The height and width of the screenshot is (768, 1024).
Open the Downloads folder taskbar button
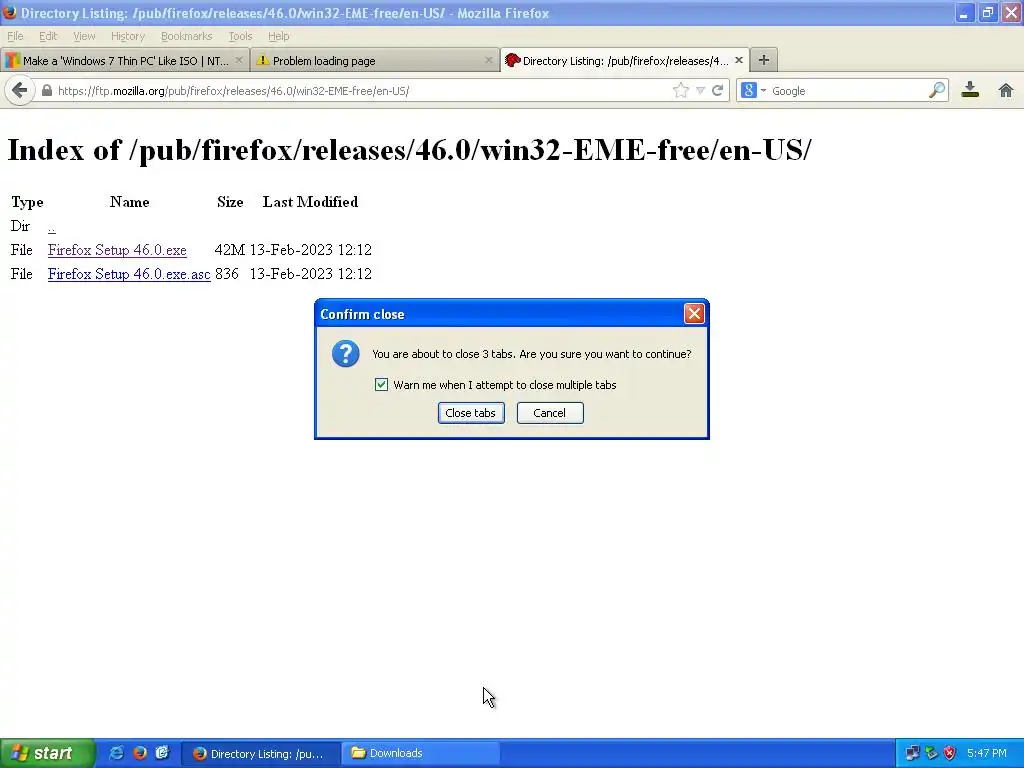click(421, 754)
